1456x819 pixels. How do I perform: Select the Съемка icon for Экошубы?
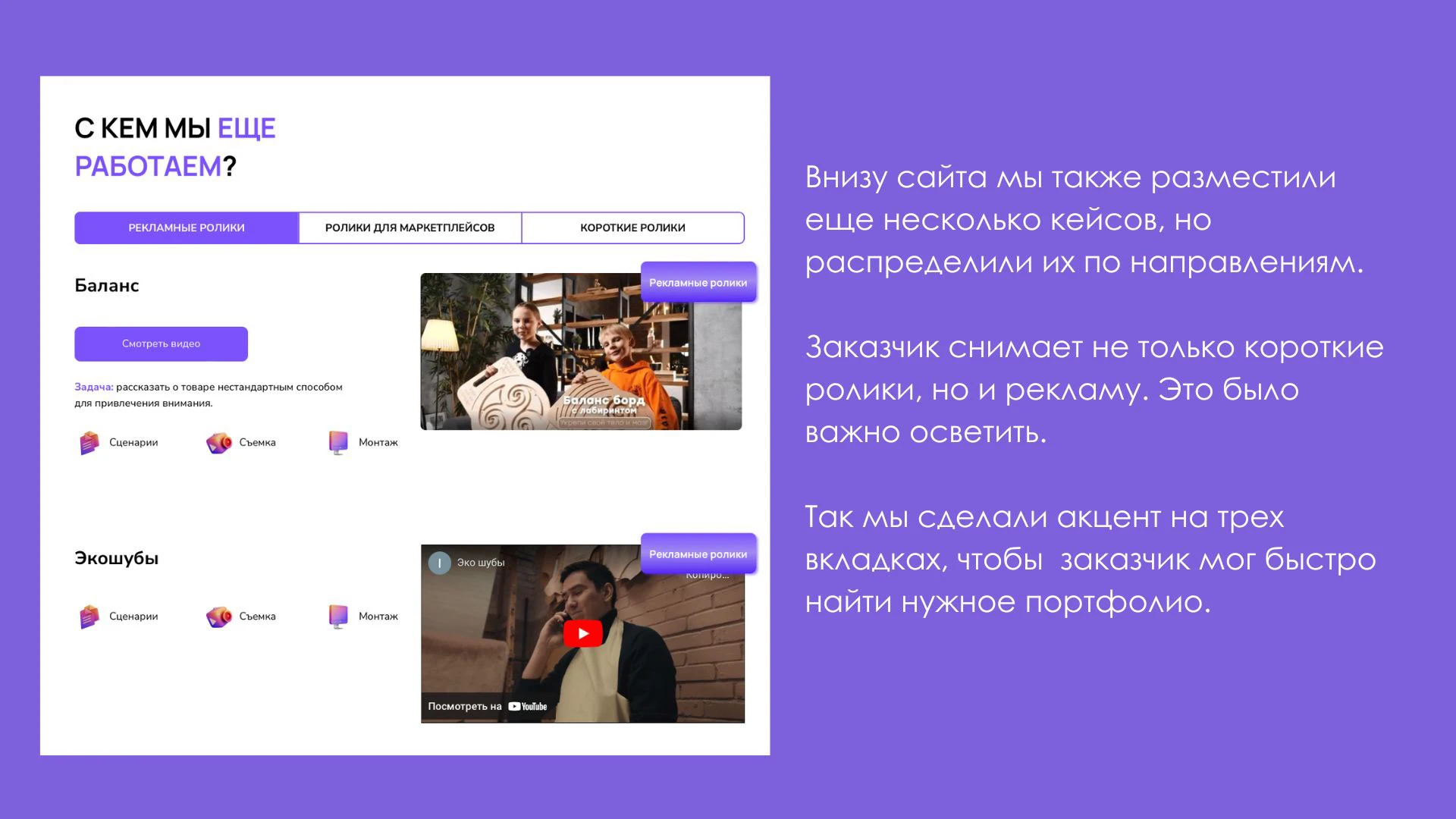point(218,616)
